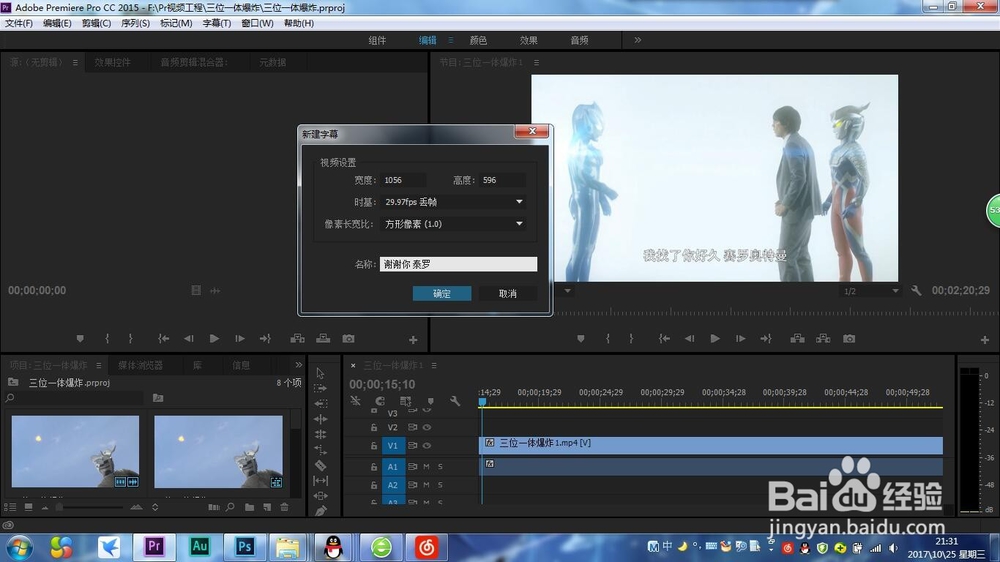This screenshot has height=562, width=1000.
Task: Open playback resolution 1/2 dropdown
Action: [871, 291]
